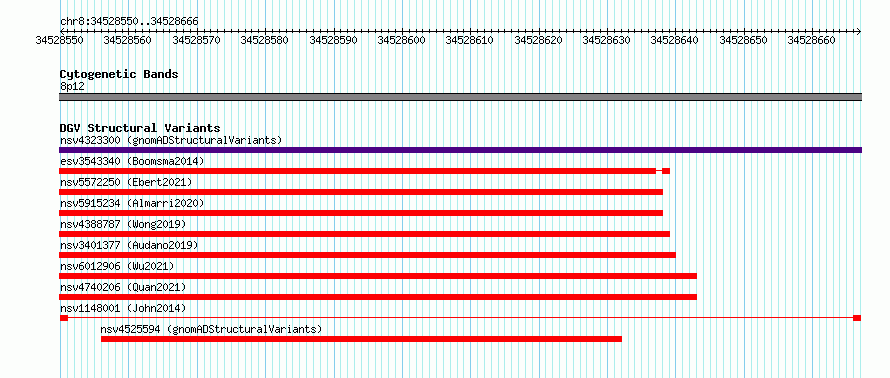The width and height of the screenshot is (890, 378).
Task: Click the nsv1148001 (John2014) label
Action: (123, 308)
